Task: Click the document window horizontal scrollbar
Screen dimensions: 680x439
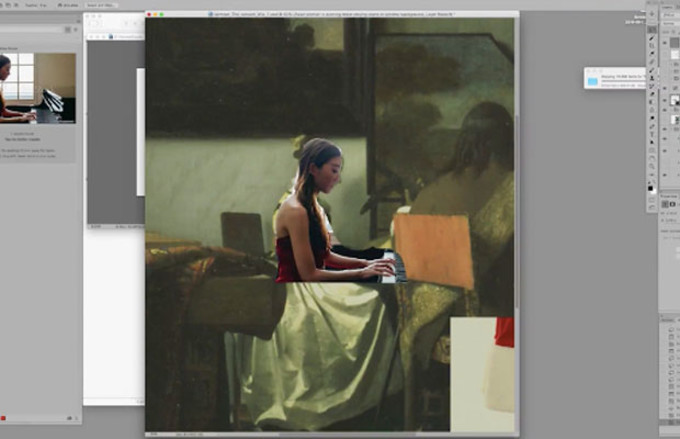Action: 347,434
